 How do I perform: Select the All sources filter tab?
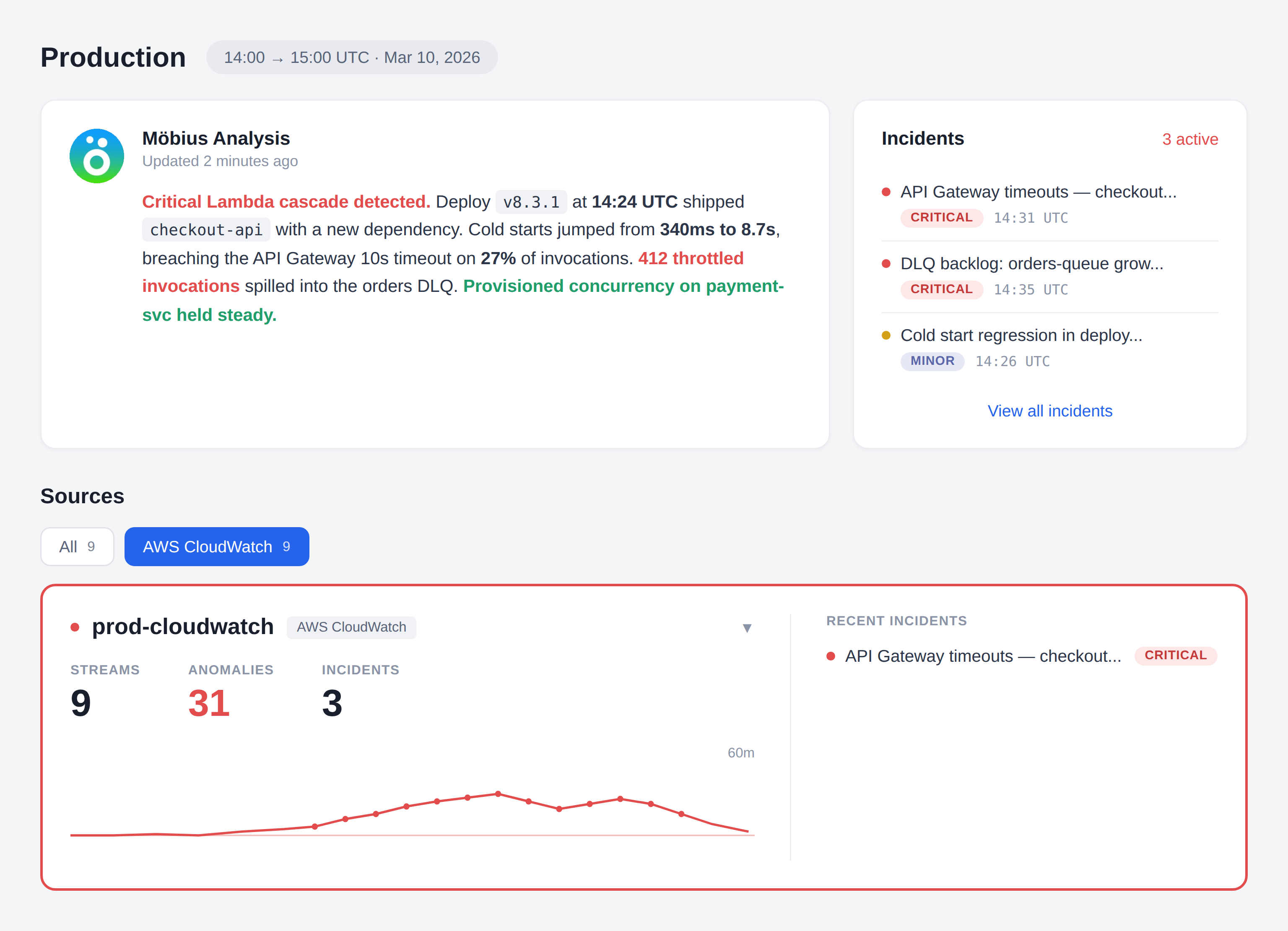pos(77,546)
